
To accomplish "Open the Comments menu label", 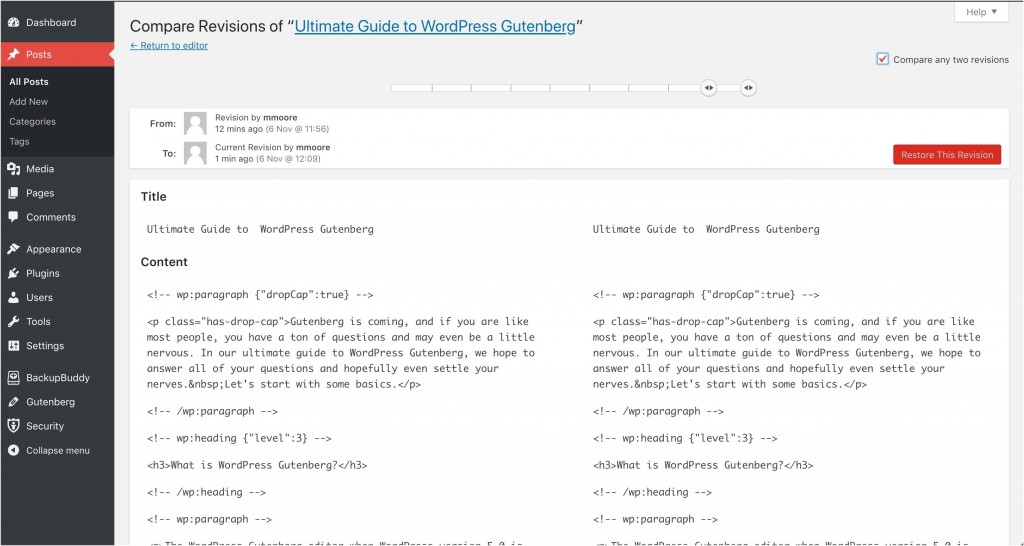I will pos(51,217).
